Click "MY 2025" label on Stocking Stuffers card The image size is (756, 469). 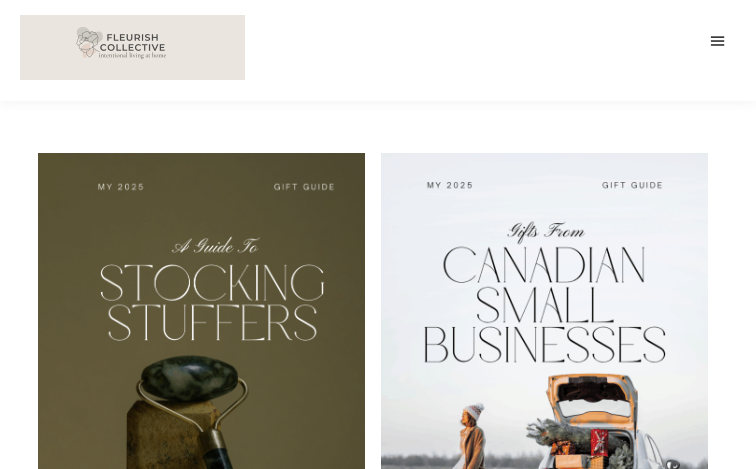tap(121, 187)
